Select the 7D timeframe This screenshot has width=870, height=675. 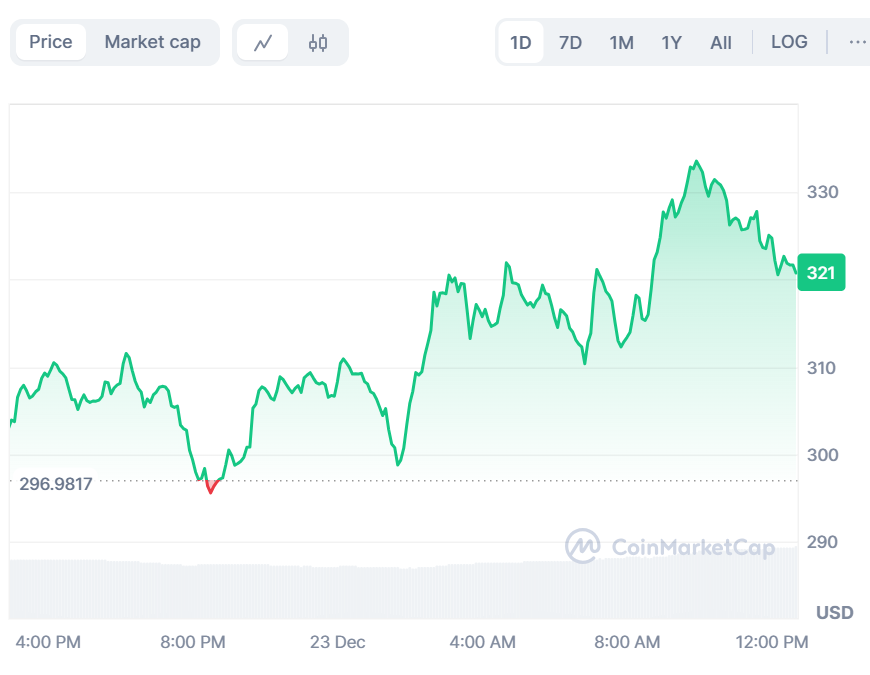tap(570, 42)
